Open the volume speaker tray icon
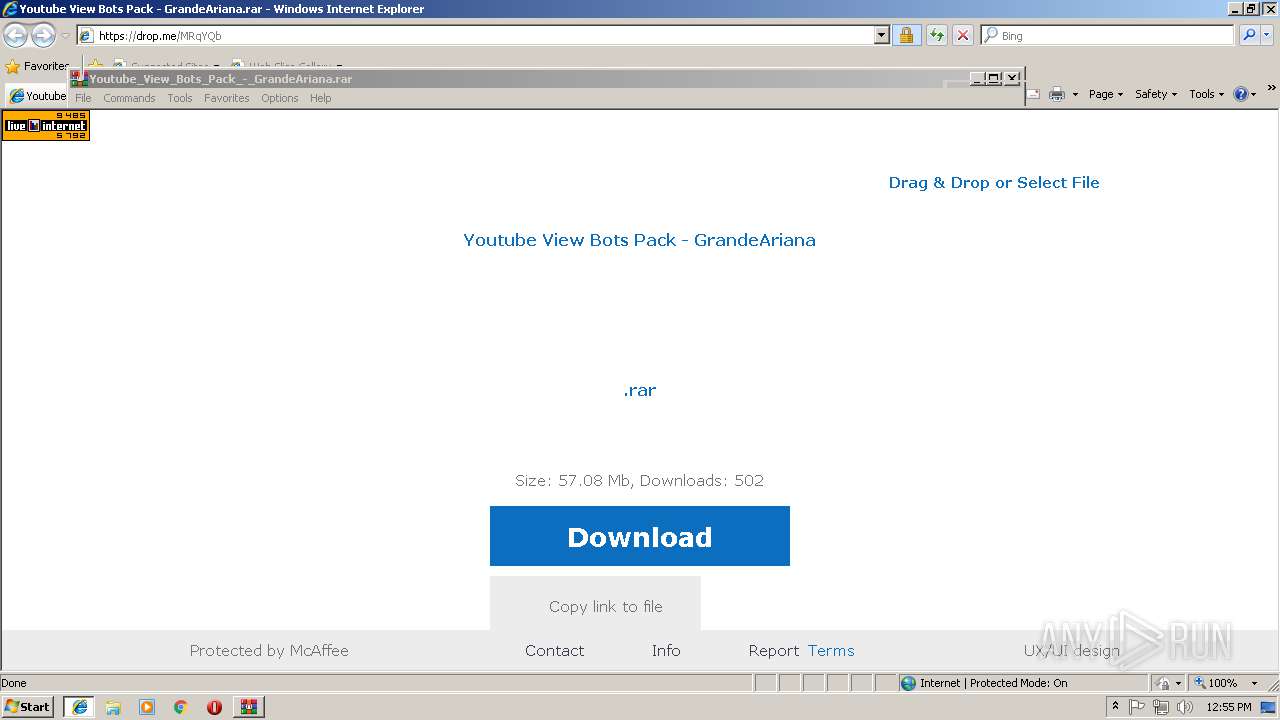This screenshot has width=1280, height=720. tap(1185, 707)
